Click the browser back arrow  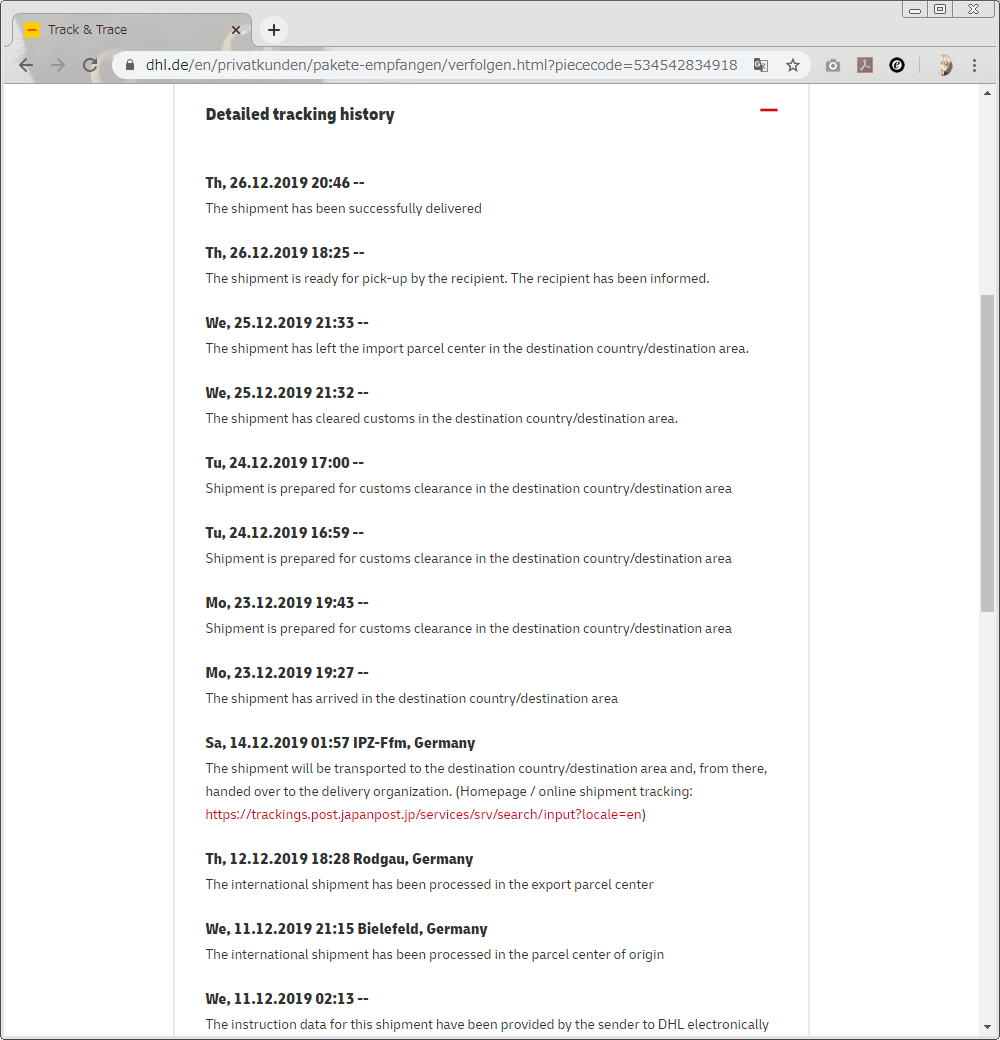26,65
